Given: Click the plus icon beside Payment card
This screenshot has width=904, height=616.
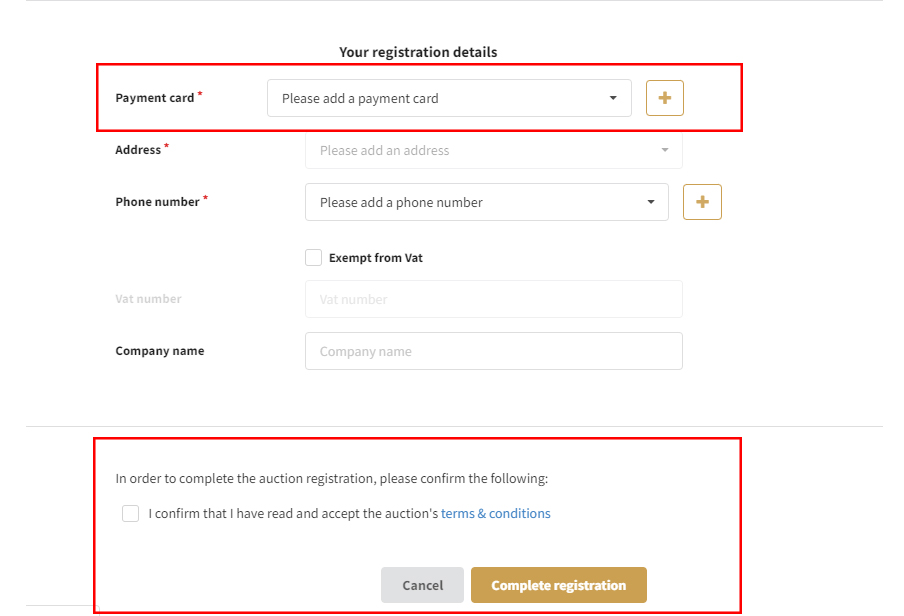Looking at the screenshot, I should tap(665, 98).
